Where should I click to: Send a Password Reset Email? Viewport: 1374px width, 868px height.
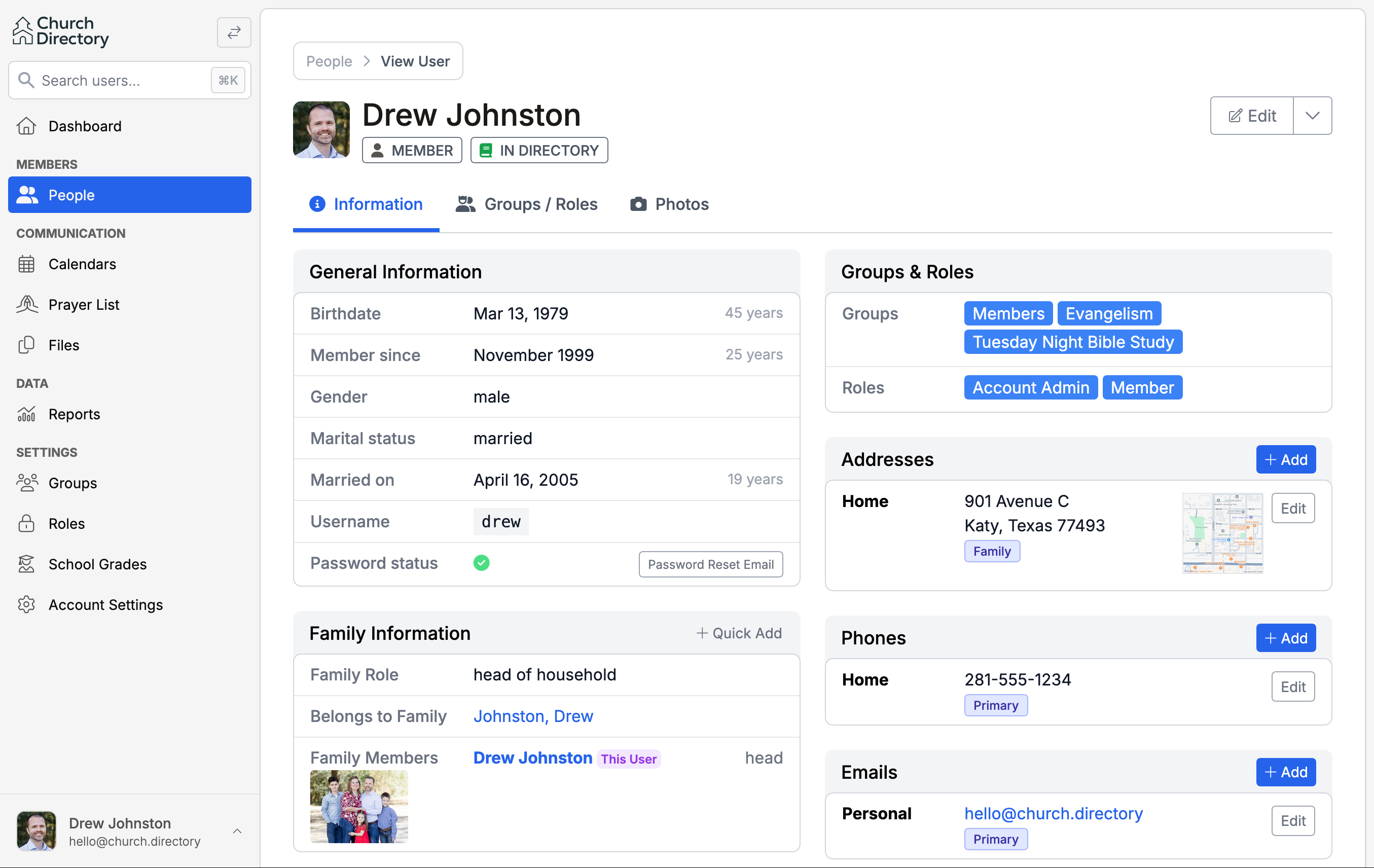click(x=710, y=564)
